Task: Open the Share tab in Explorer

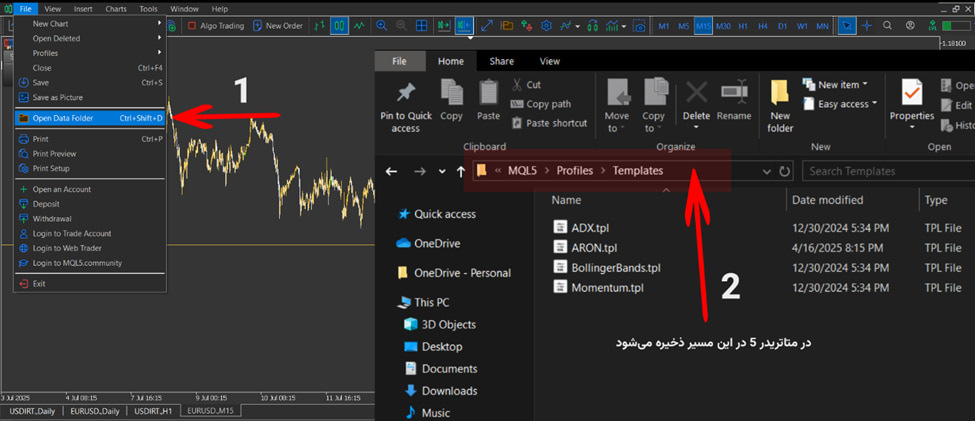Action: click(501, 61)
